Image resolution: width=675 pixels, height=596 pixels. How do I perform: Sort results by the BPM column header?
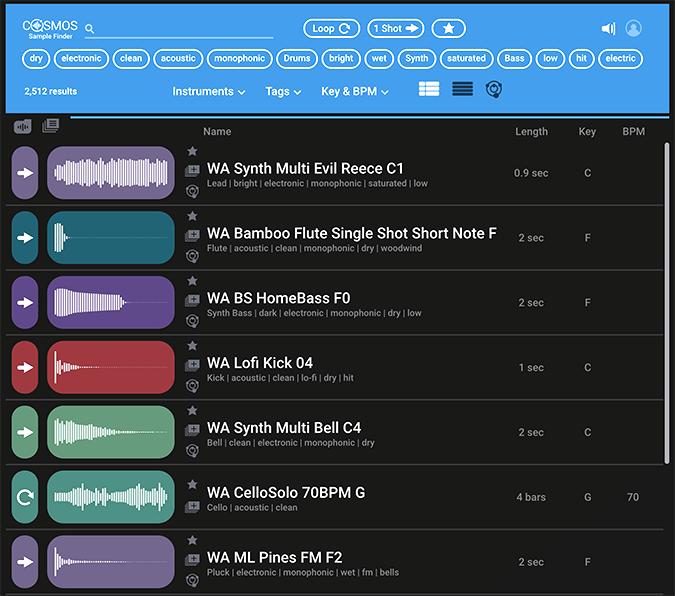click(x=633, y=132)
